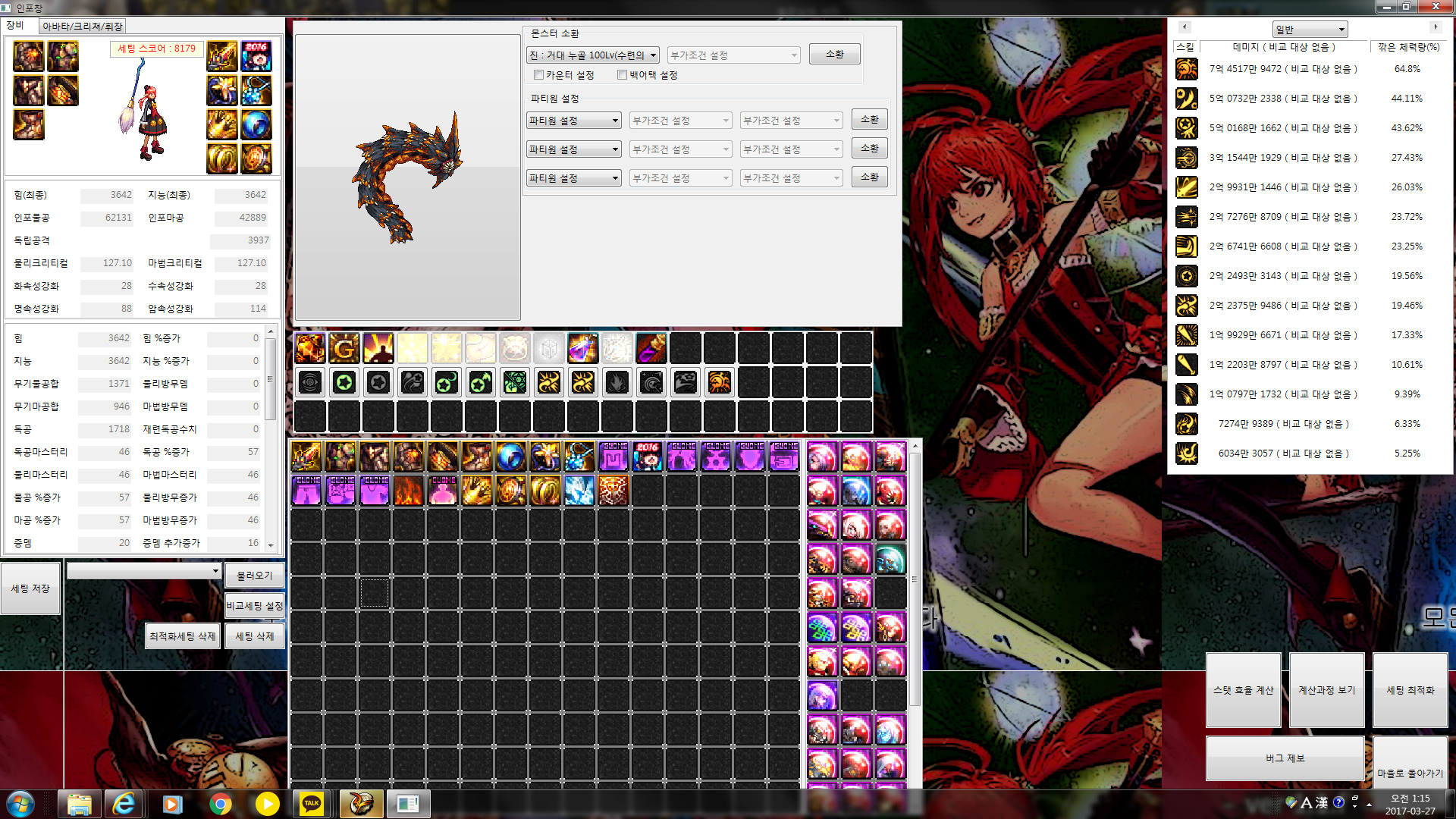Enable the 카운터 설정 checkbox

click(538, 75)
